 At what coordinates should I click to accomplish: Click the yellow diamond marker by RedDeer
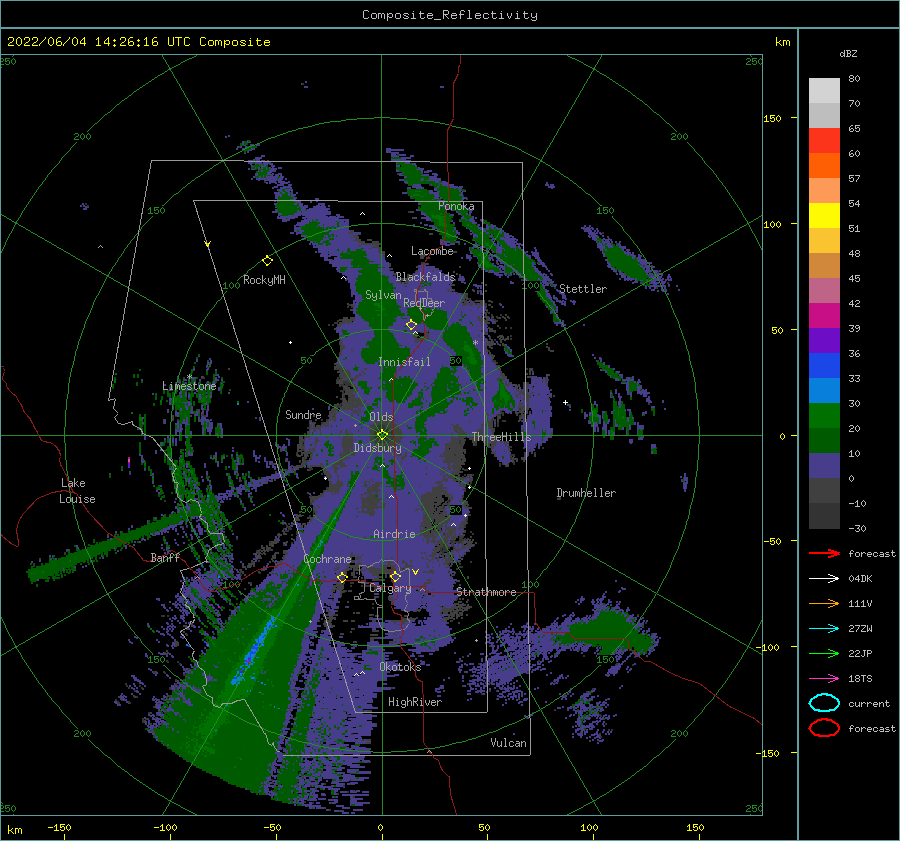pyautogui.click(x=412, y=325)
